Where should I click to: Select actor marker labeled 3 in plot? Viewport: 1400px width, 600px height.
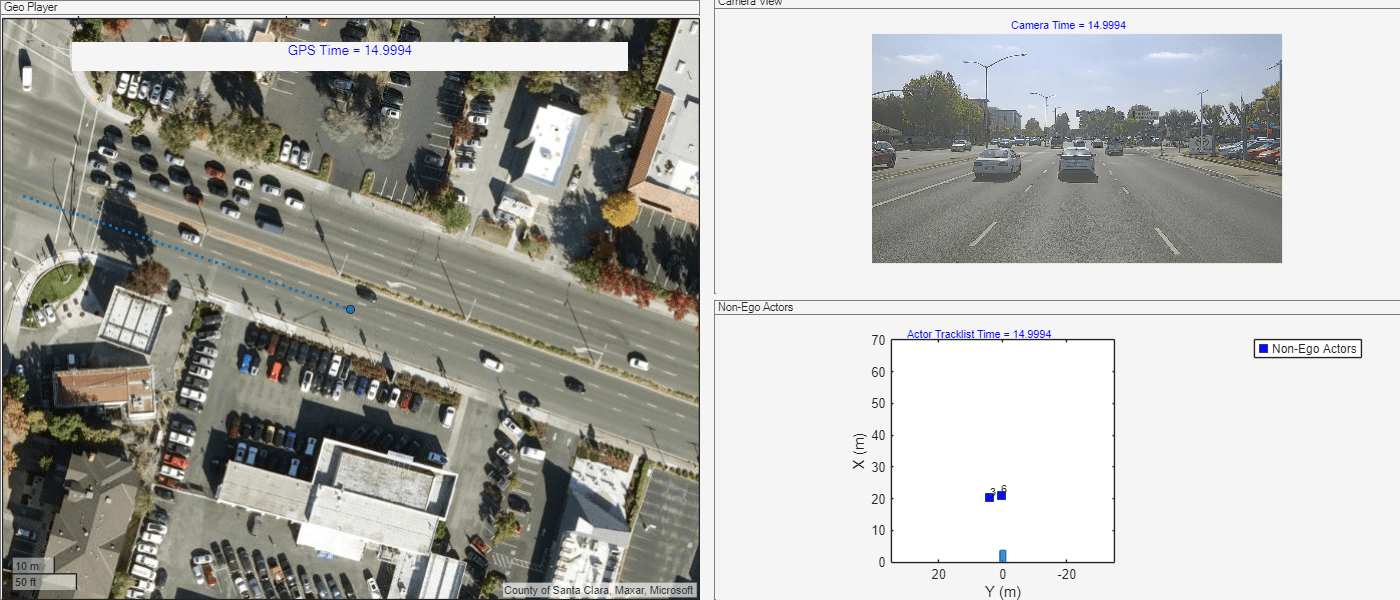(989, 497)
